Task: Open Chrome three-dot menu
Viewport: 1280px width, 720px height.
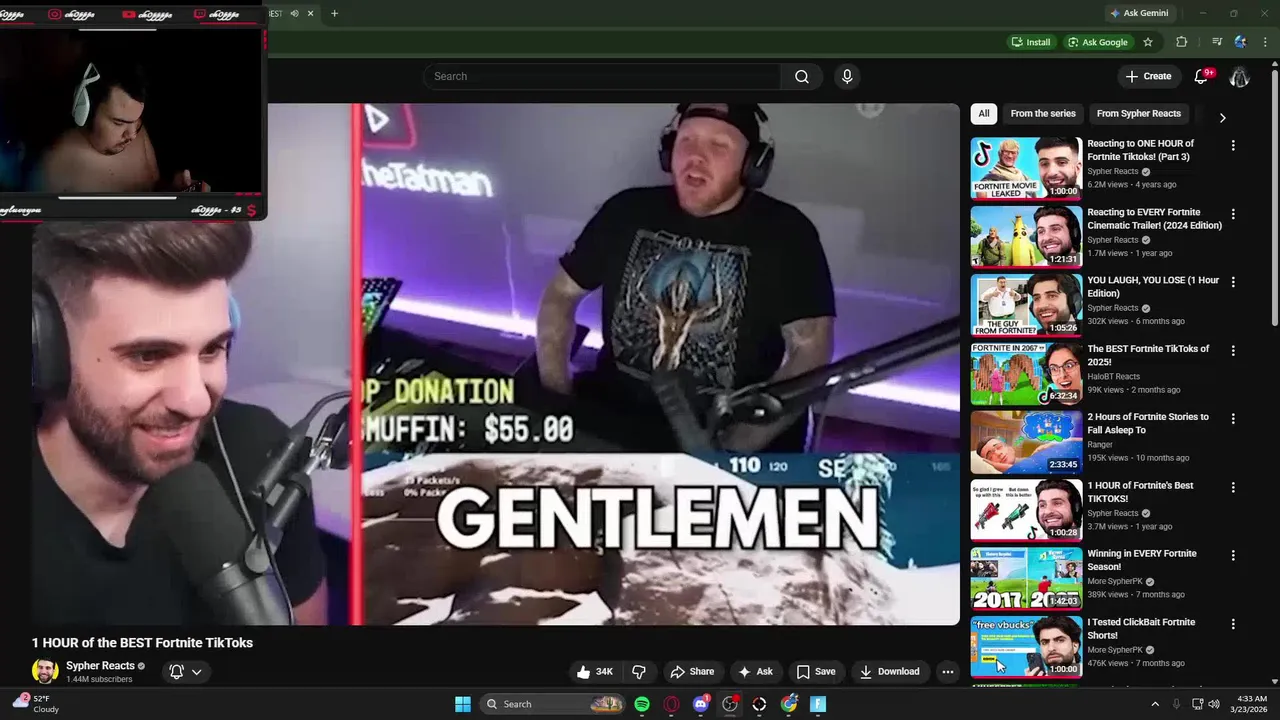Action: click(1265, 42)
